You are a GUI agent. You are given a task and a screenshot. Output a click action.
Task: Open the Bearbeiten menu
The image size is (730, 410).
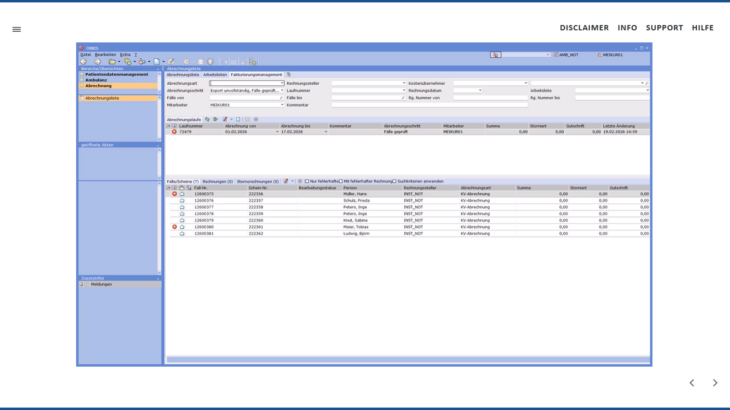tap(103, 54)
